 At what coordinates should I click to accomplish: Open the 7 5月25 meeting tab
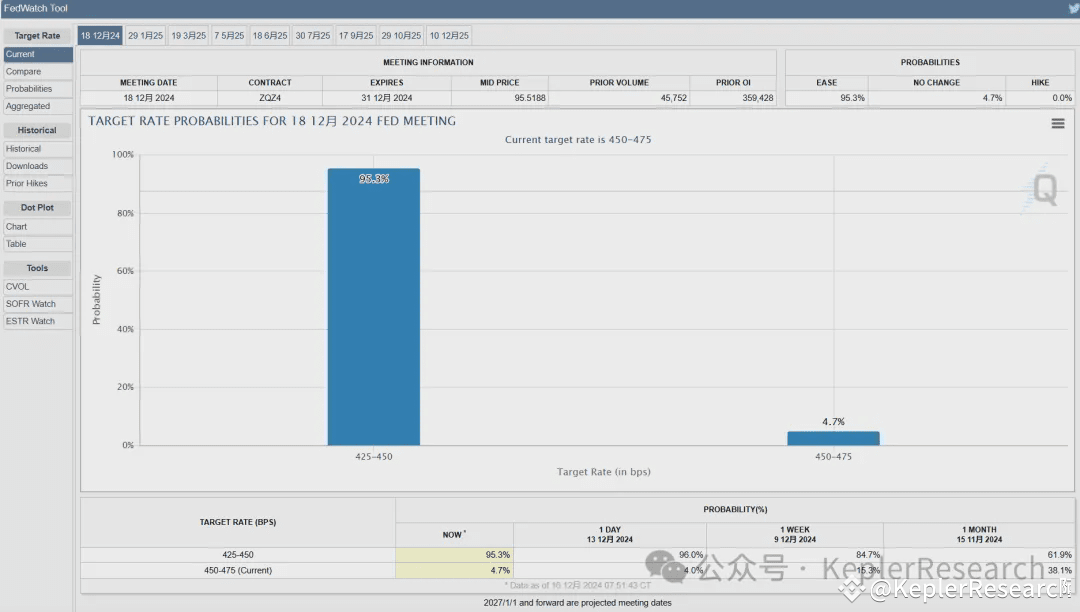229,36
